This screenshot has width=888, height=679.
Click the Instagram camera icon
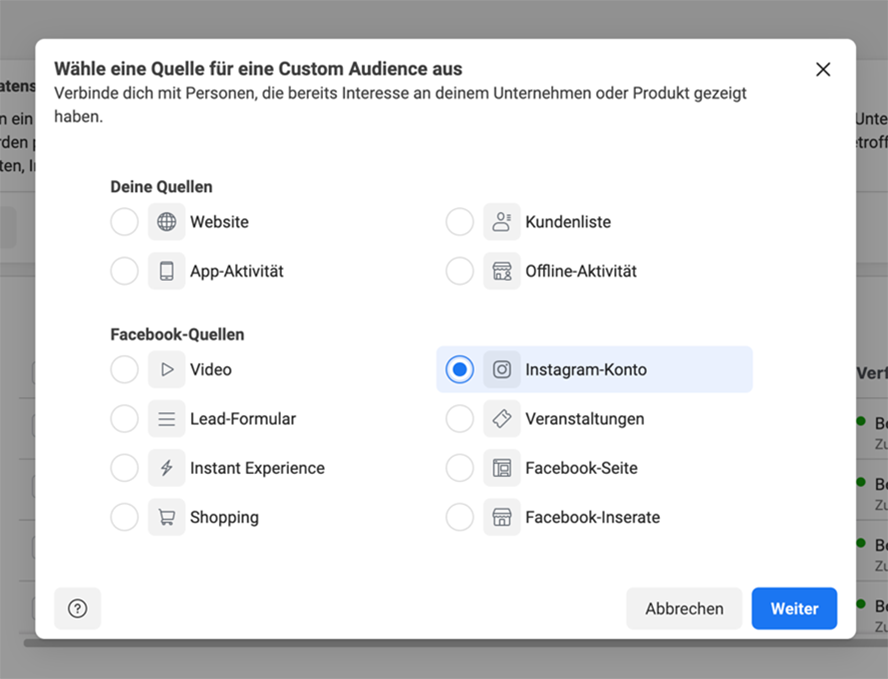click(502, 370)
